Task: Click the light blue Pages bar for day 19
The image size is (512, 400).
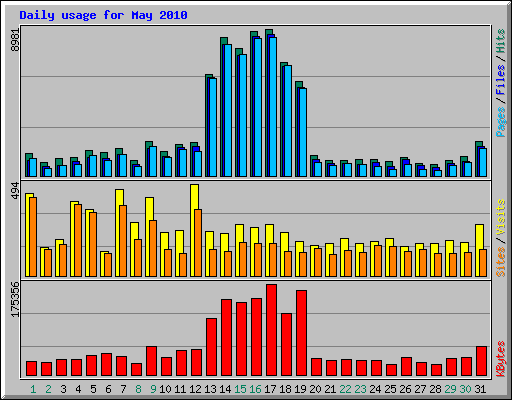Action: click(303, 132)
